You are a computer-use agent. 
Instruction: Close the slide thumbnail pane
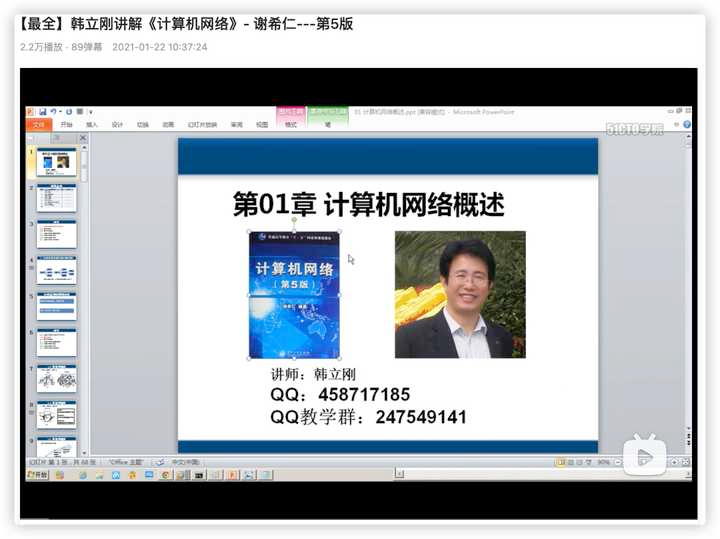point(82,138)
